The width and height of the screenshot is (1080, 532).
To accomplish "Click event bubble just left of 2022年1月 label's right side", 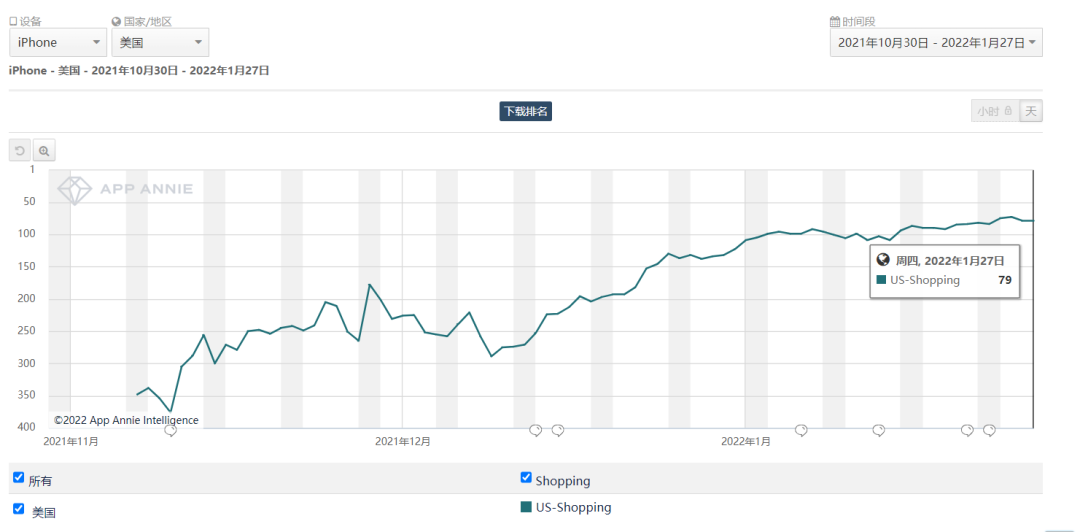I will (x=801, y=430).
